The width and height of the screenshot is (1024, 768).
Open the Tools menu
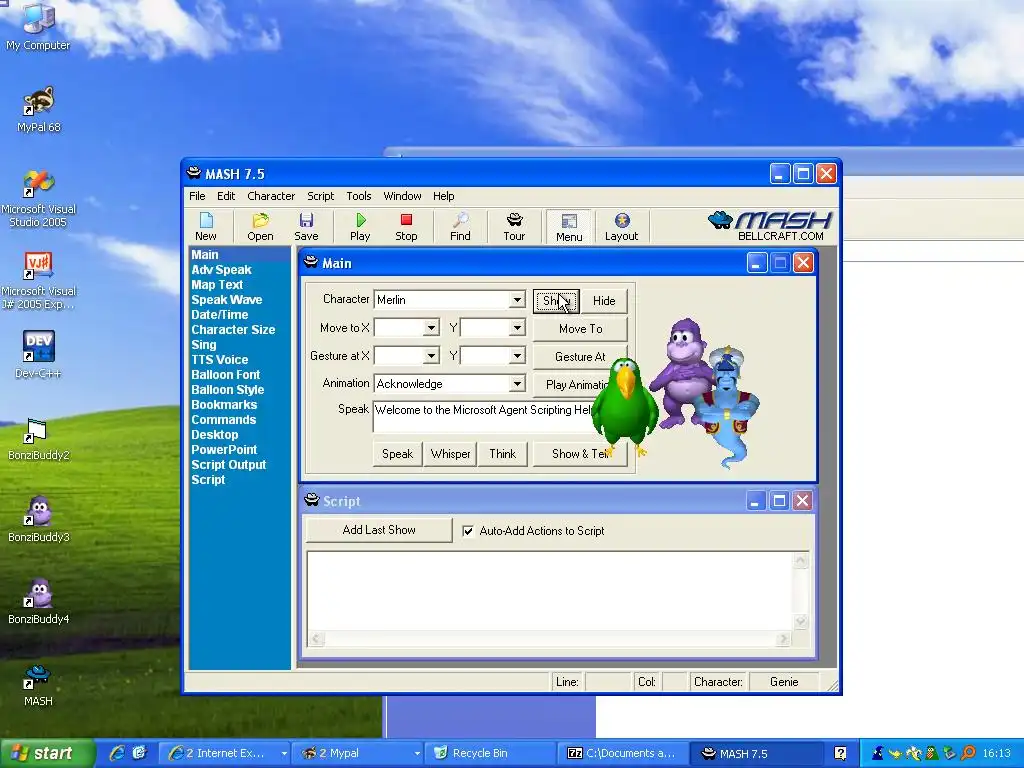click(x=359, y=196)
